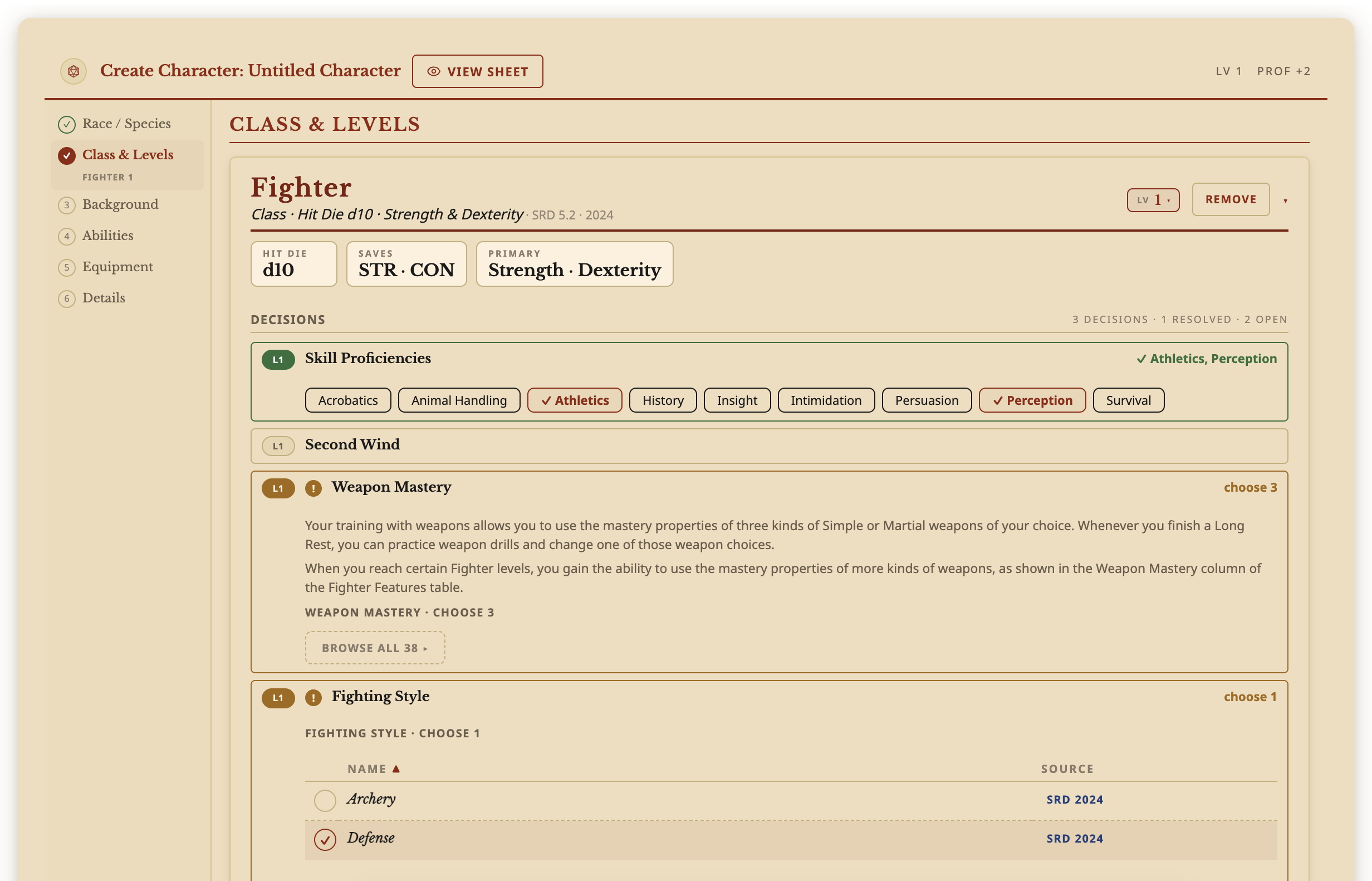Click the collapse arrow right of REMOVE

pos(1285,201)
